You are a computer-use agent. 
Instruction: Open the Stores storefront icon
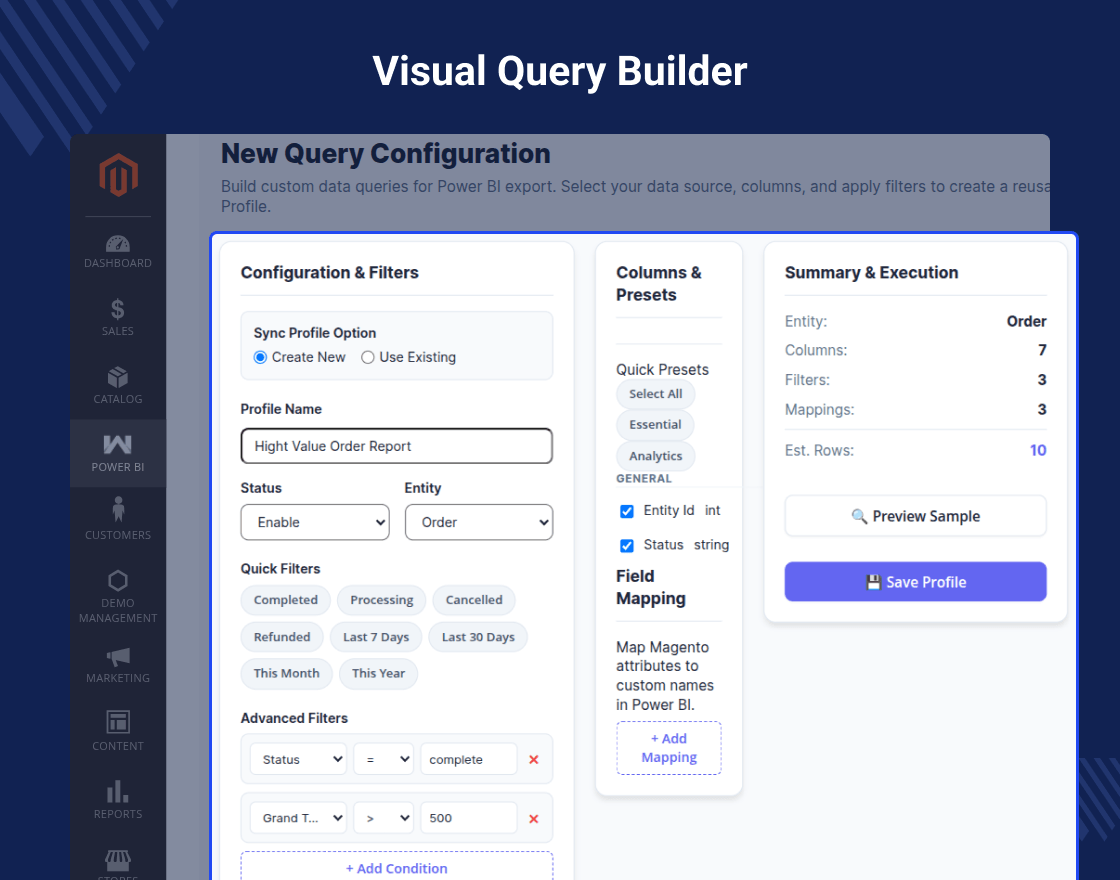(x=118, y=863)
